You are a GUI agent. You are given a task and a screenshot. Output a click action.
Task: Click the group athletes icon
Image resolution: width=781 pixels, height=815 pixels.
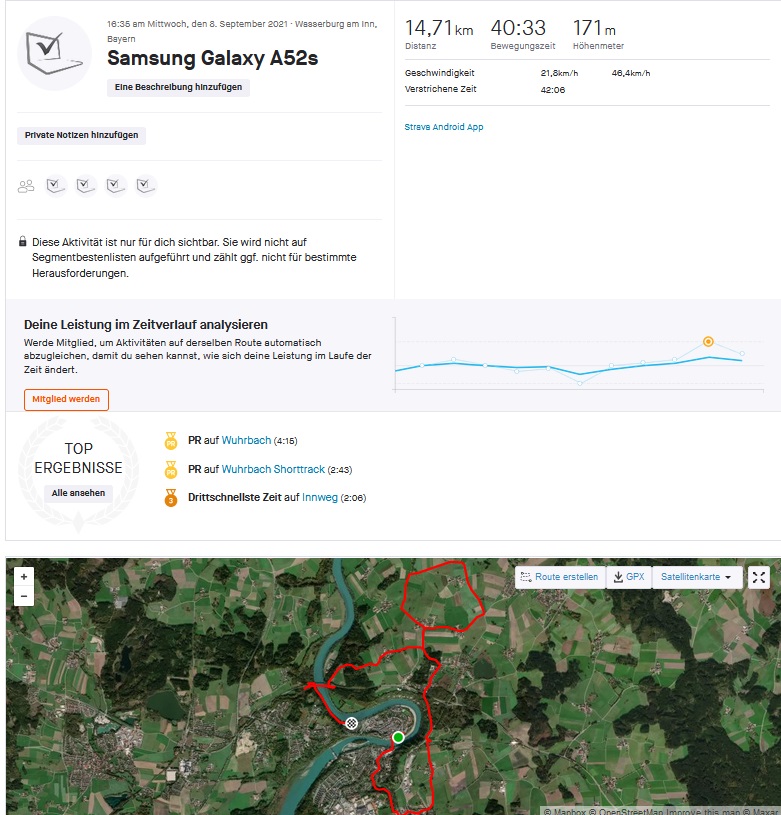pos(26,186)
